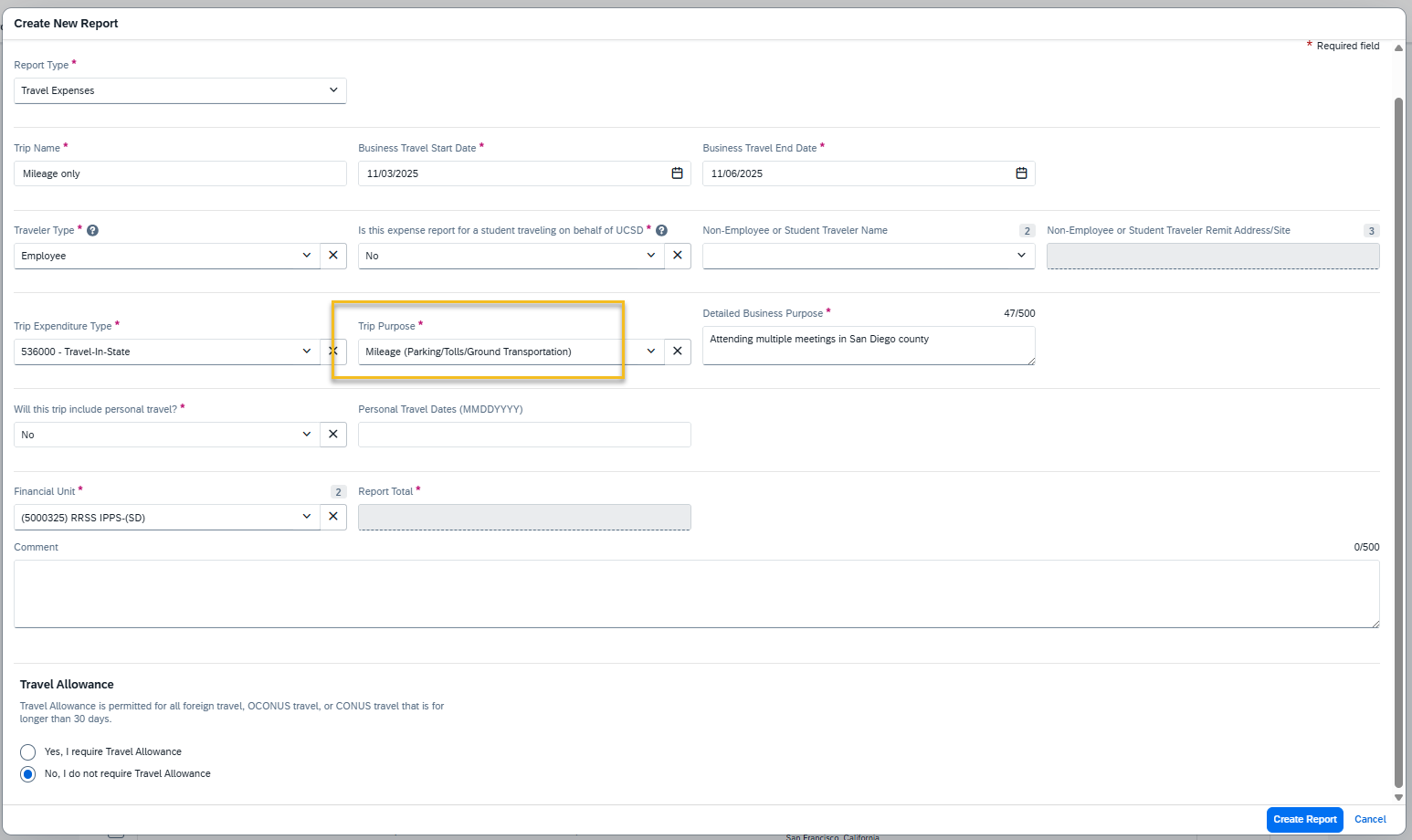Open the Business Travel Start Date calendar picker

point(677,173)
